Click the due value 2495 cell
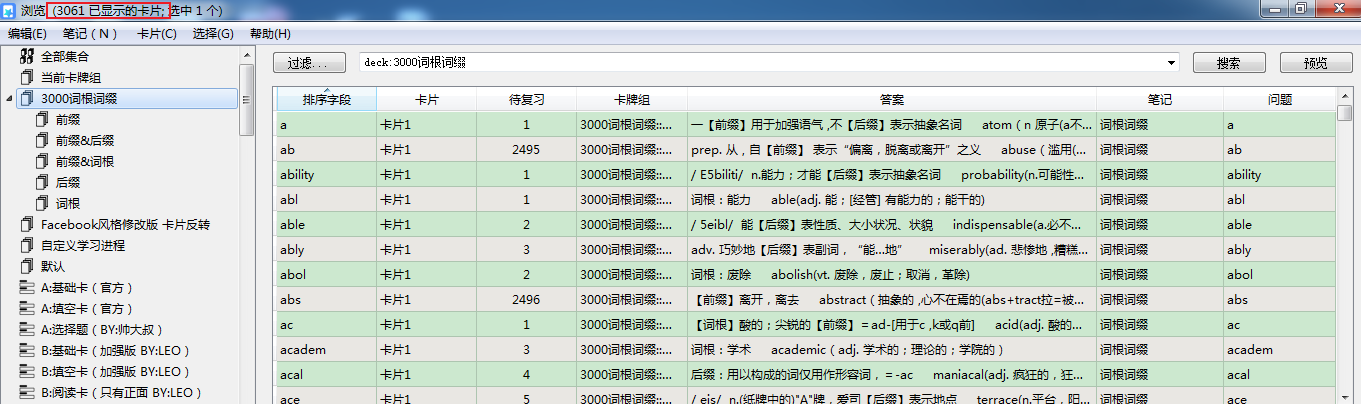This screenshot has height=404, width=1361. pos(526,149)
